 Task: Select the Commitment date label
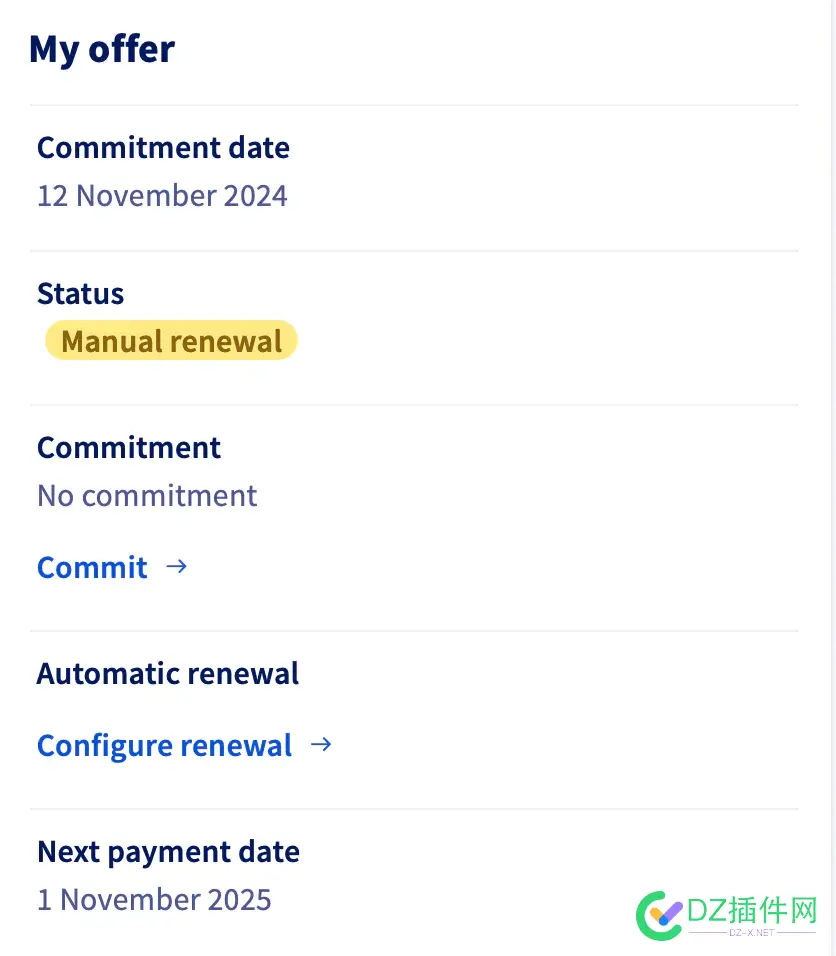163,148
